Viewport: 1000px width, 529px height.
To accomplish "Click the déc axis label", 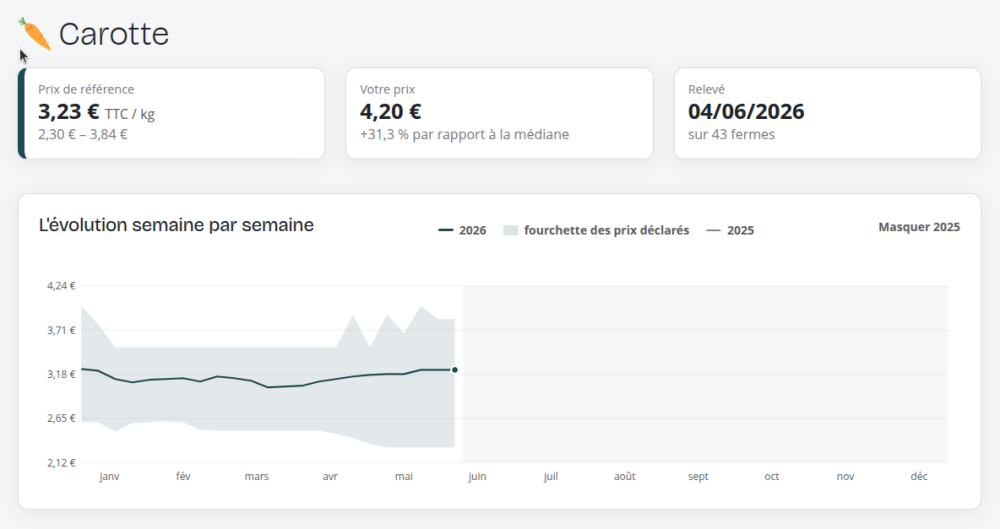I will [x=919, y=477].
